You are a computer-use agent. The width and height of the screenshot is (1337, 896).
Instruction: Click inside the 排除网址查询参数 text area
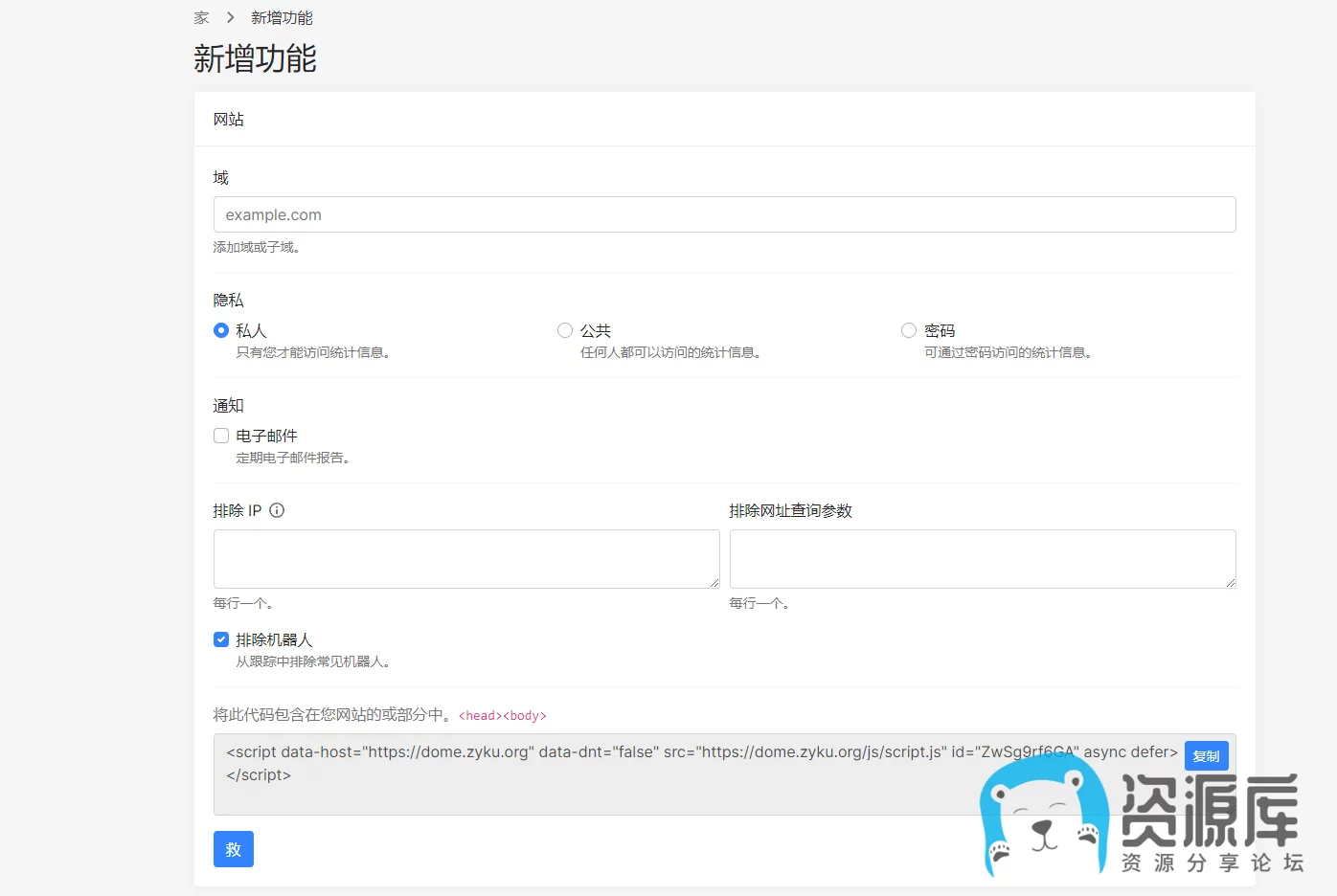[x=982, y=558]
